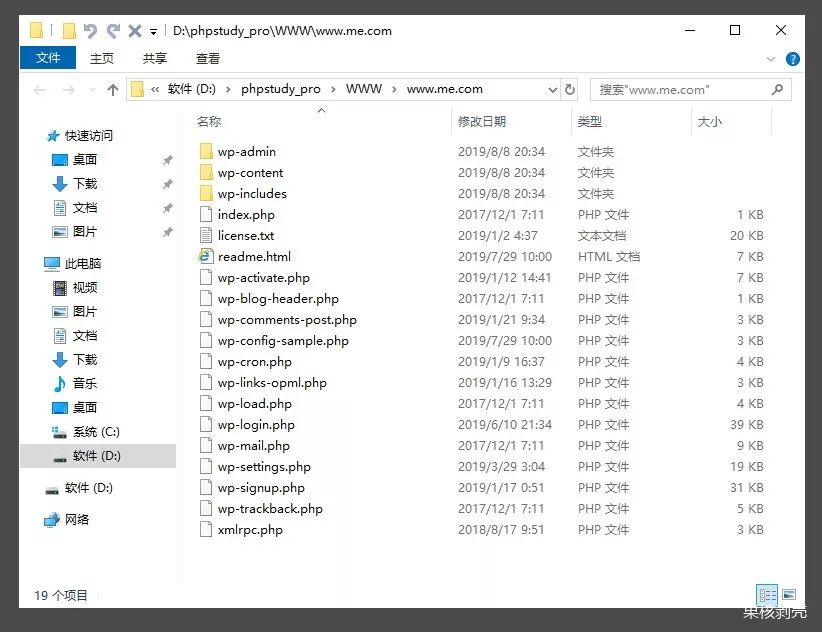Select phpstudy_pro in the address breadcrumb
Viewport: 822px width, 632px height.
coord(280,89)
